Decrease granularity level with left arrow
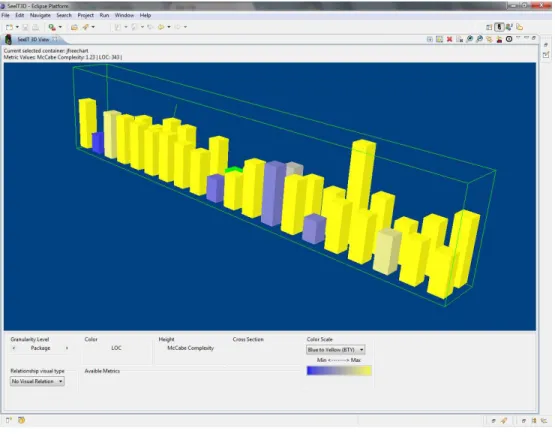 tap(14, 348)
